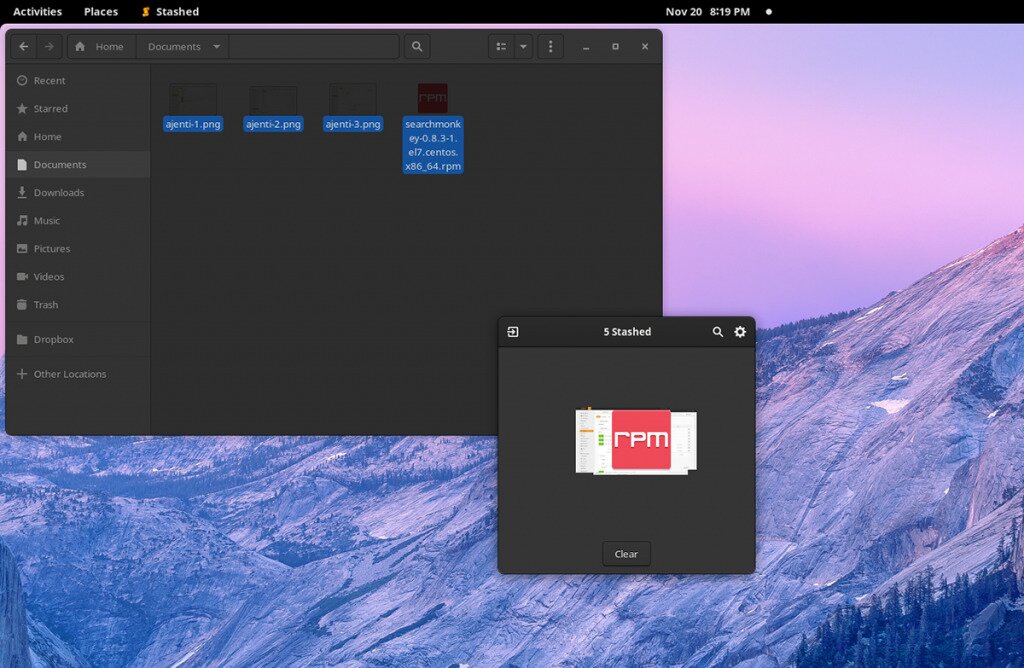Toggle the list view in the Files toolbar
Screen dimensions: 1024x668
(500, 46)
